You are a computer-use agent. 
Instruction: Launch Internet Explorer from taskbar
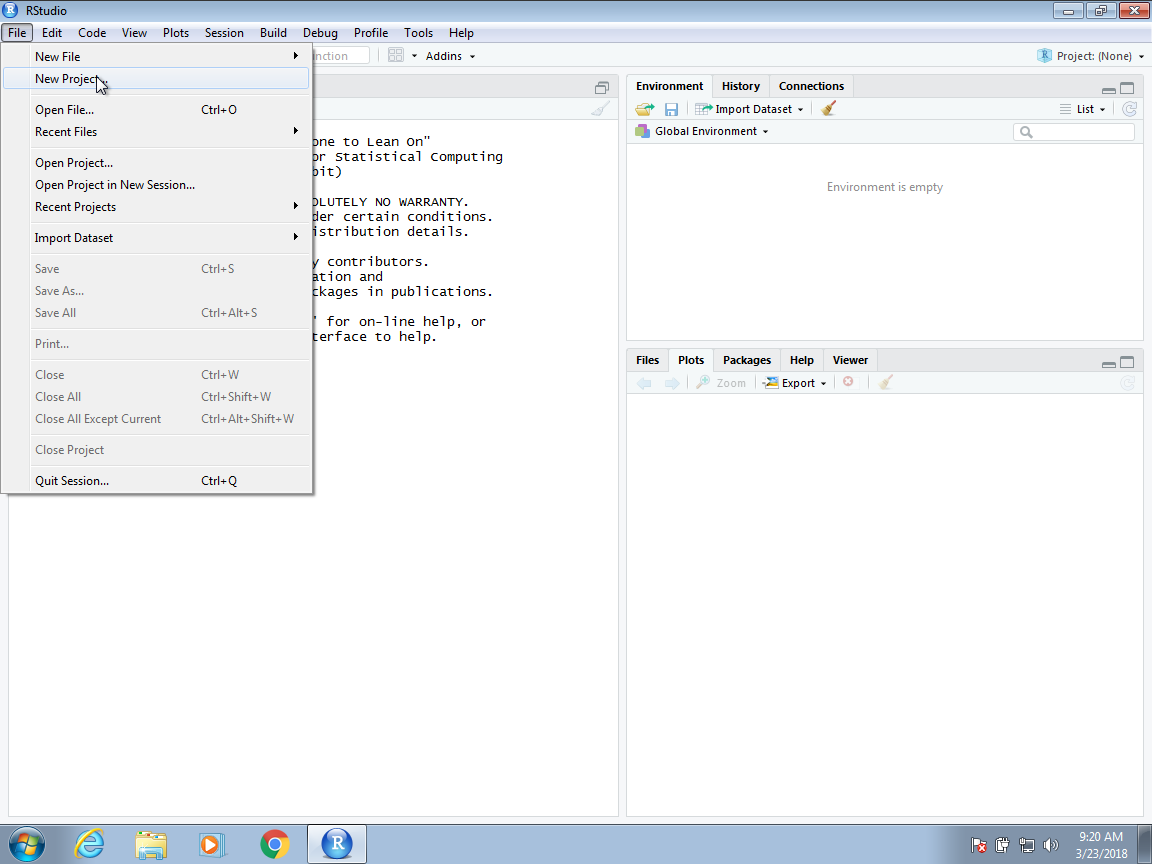pos(90,844)
